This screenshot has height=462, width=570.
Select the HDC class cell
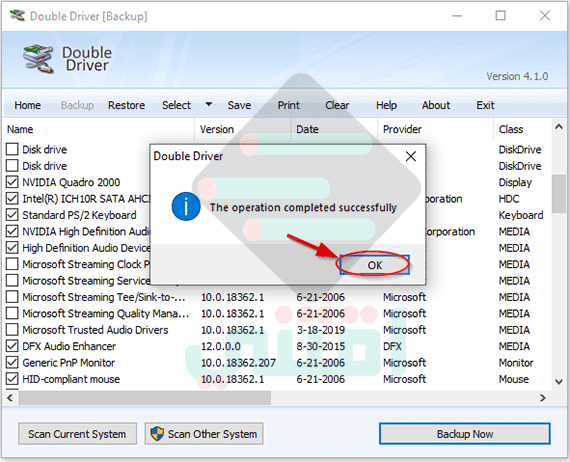click(509, 198)
